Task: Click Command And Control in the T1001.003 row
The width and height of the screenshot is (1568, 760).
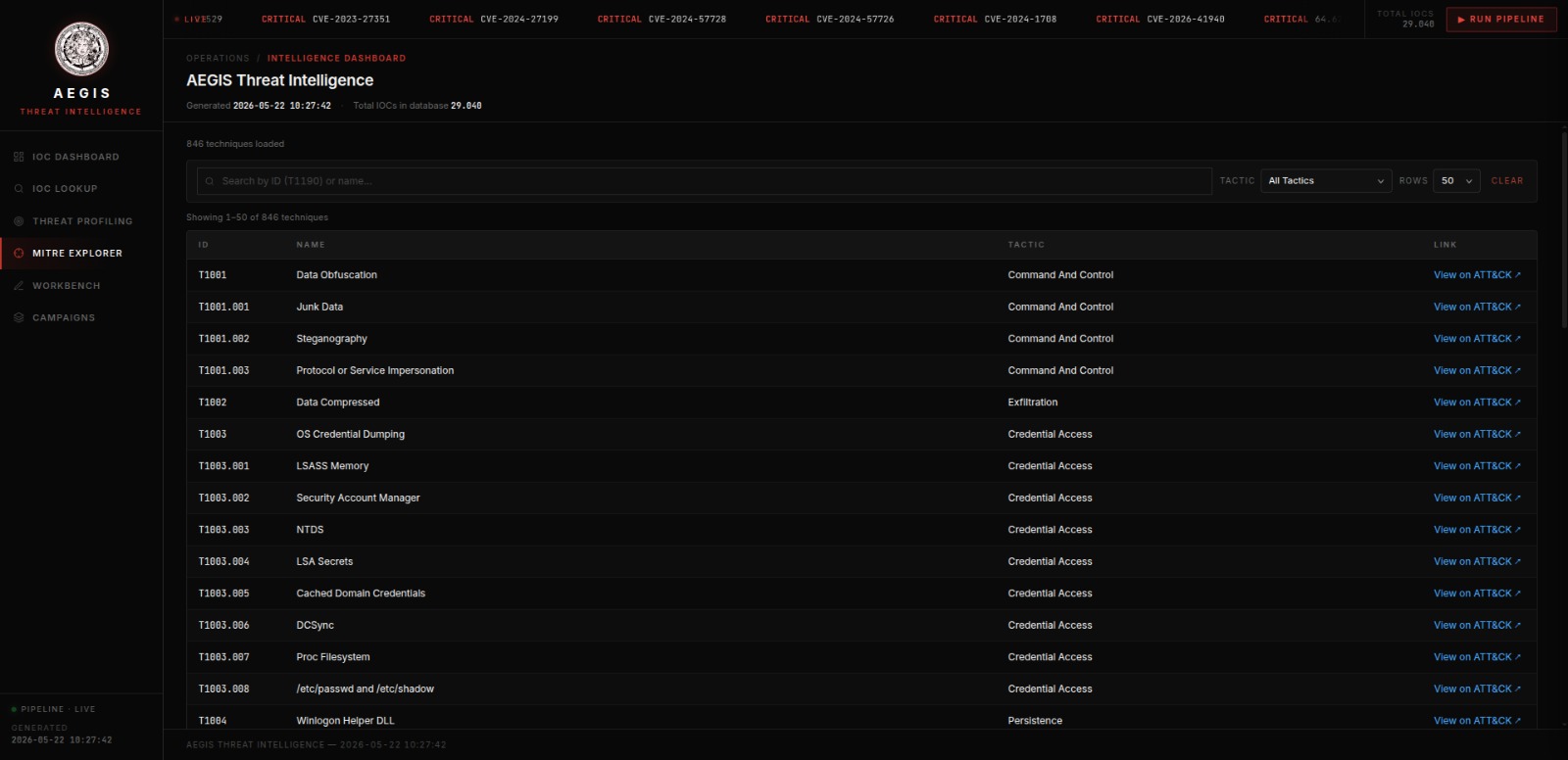Action: [1060, 370]
